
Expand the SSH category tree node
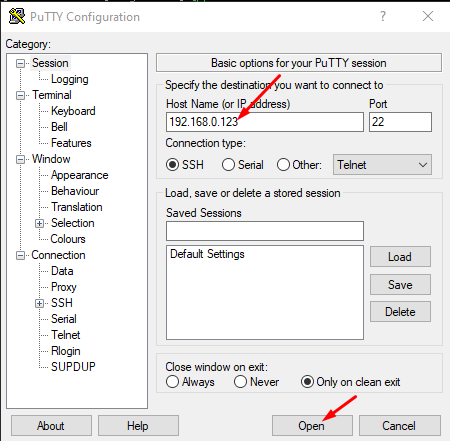(39, 303)
